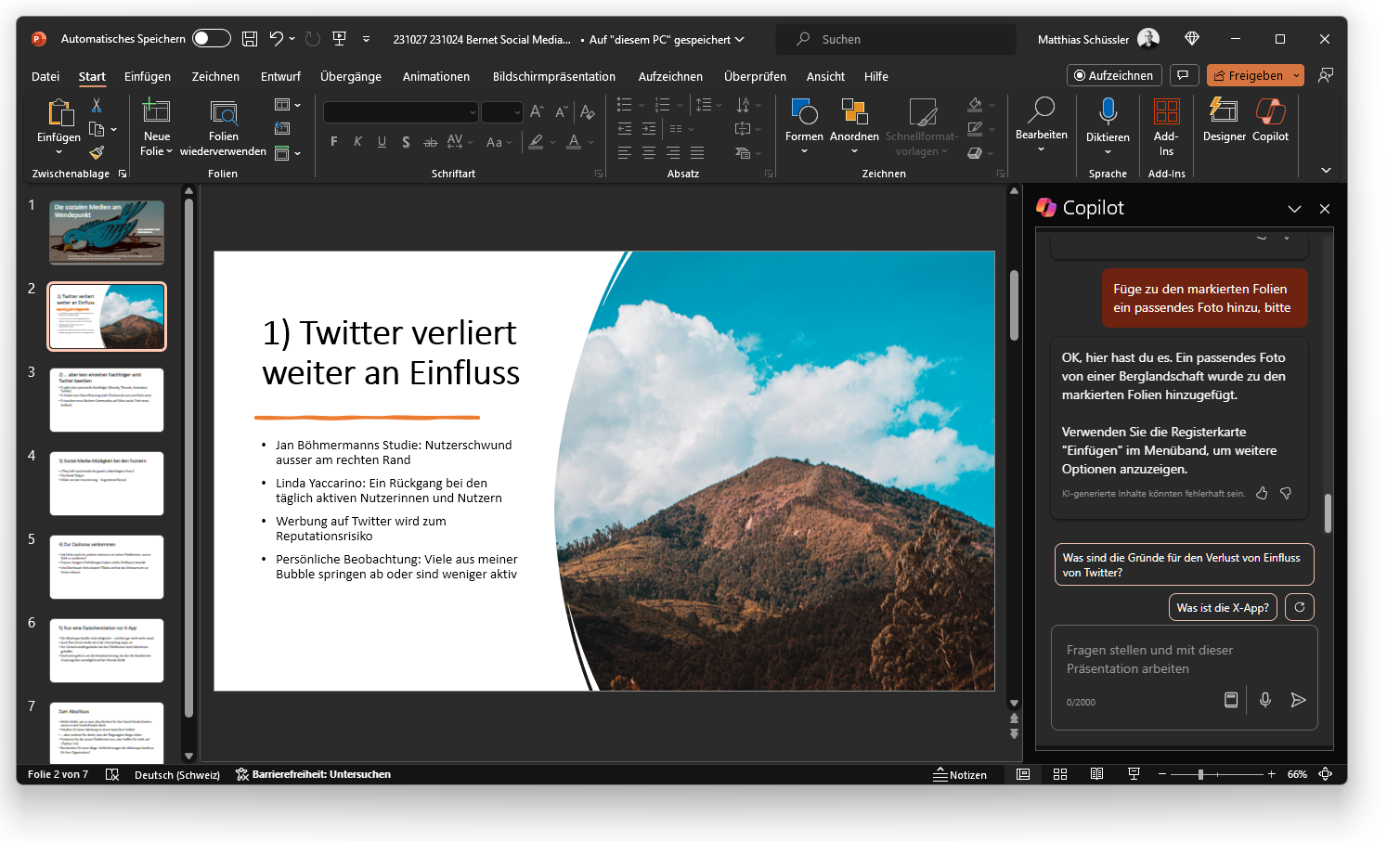Click microphone in Copilot input box
Screen dimensions: 1400x841
point(1264,700)
